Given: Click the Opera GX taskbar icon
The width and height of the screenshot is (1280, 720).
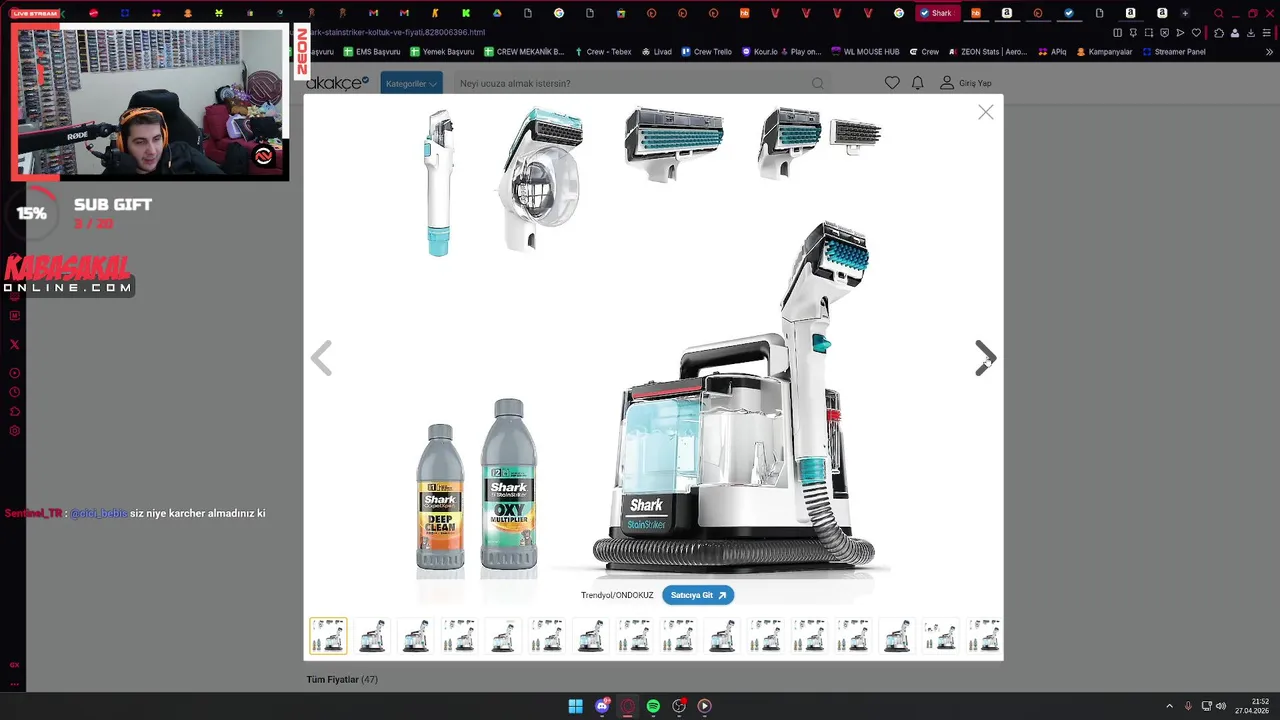Looking at the screenshot, I should (x=628, y=706).
